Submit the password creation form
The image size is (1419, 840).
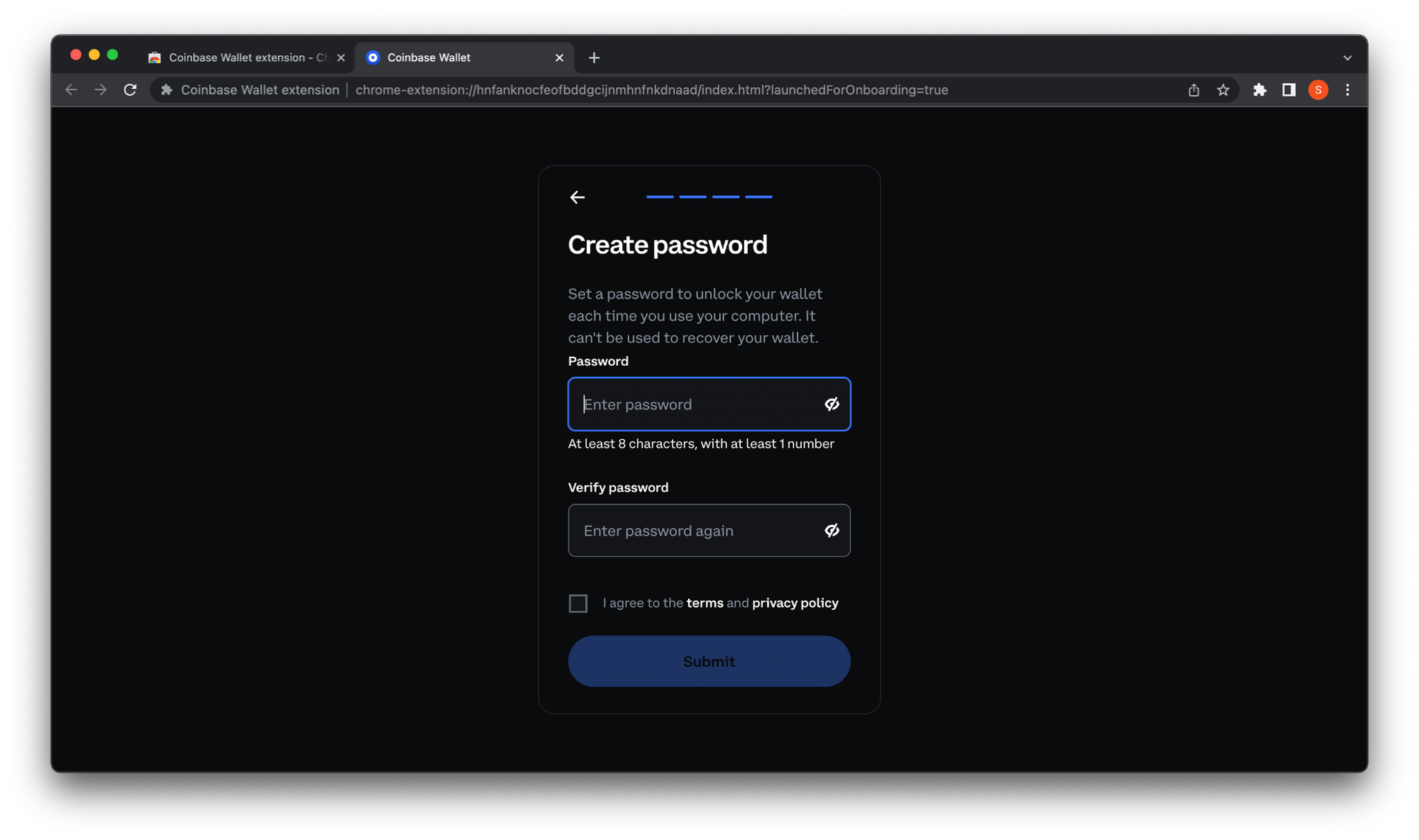pos(709,660)
